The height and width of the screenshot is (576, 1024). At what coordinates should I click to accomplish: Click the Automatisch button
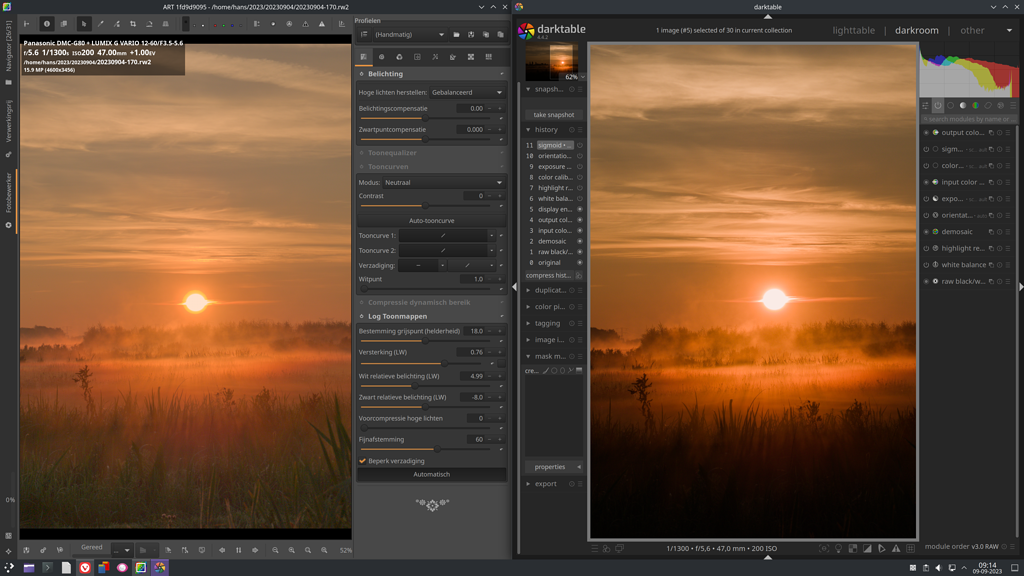tap(431, 474)
